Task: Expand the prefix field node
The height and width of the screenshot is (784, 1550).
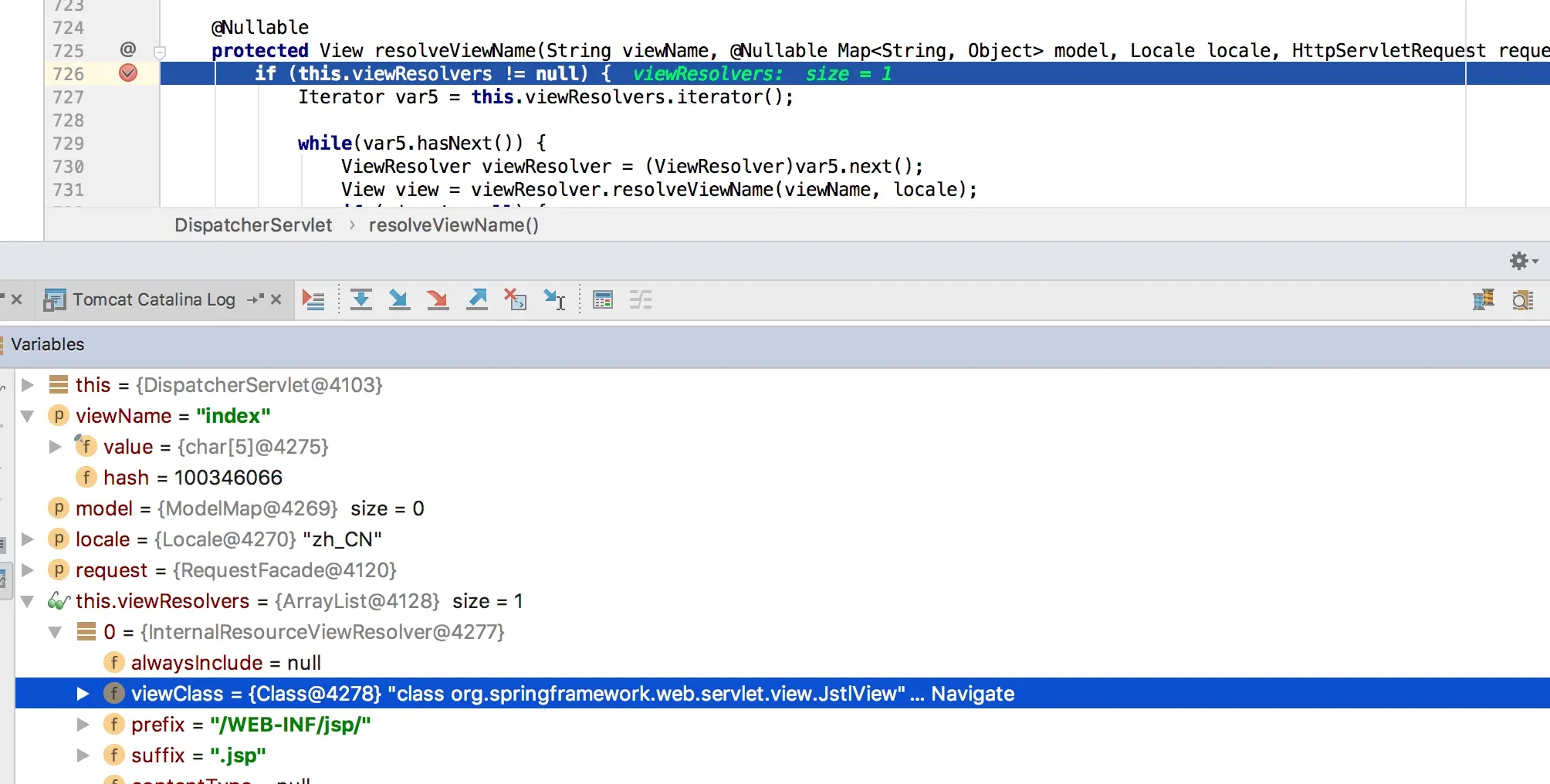Action: (x=83, y=724)
